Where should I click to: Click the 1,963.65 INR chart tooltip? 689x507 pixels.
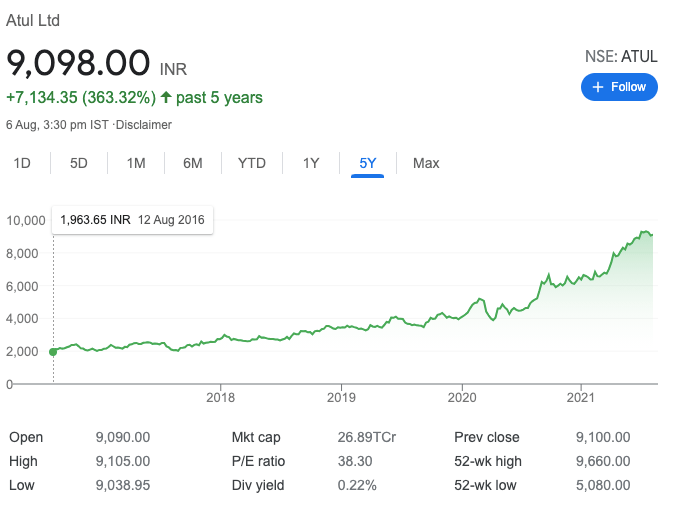tap(132, 220)
